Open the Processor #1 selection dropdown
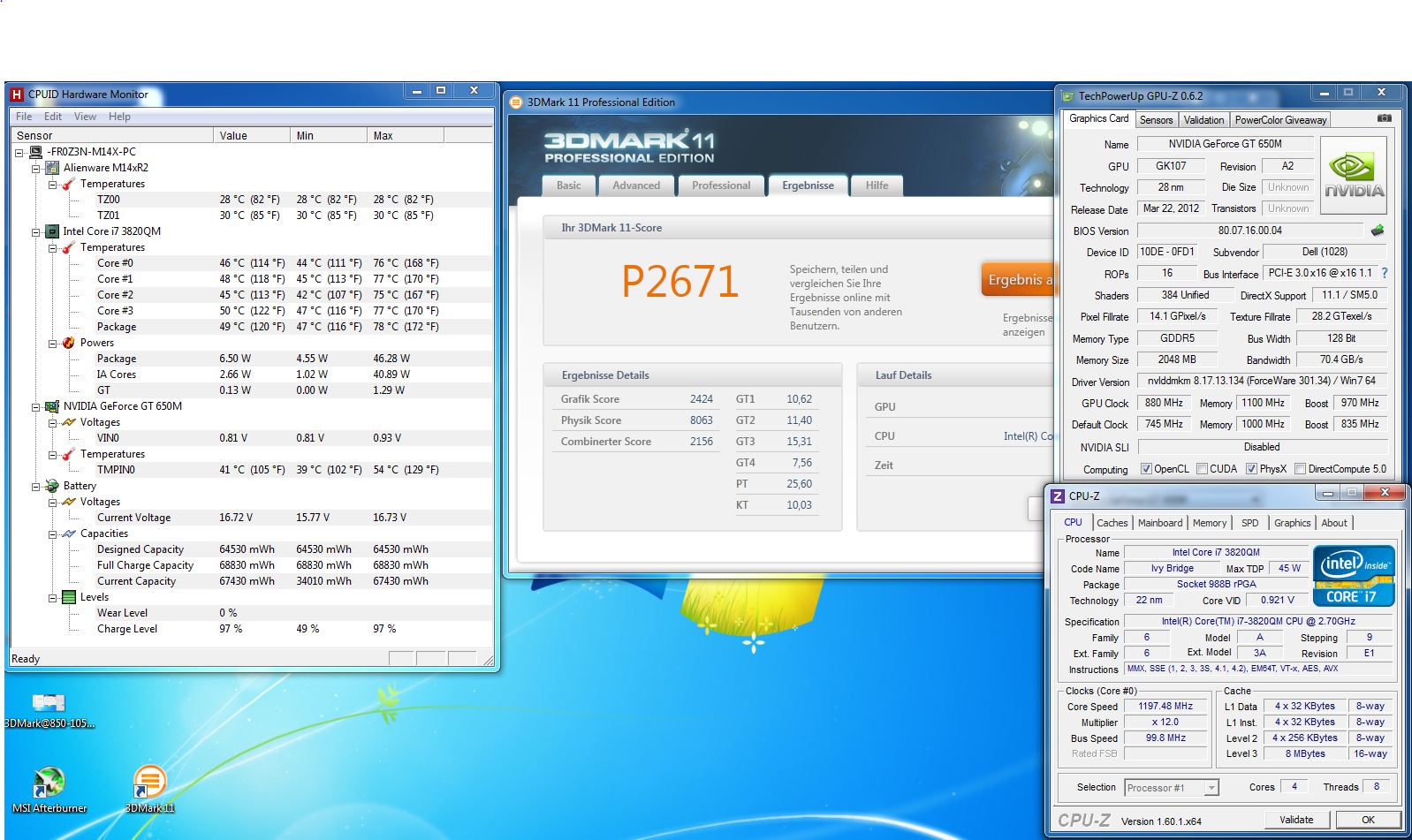 1211,788
